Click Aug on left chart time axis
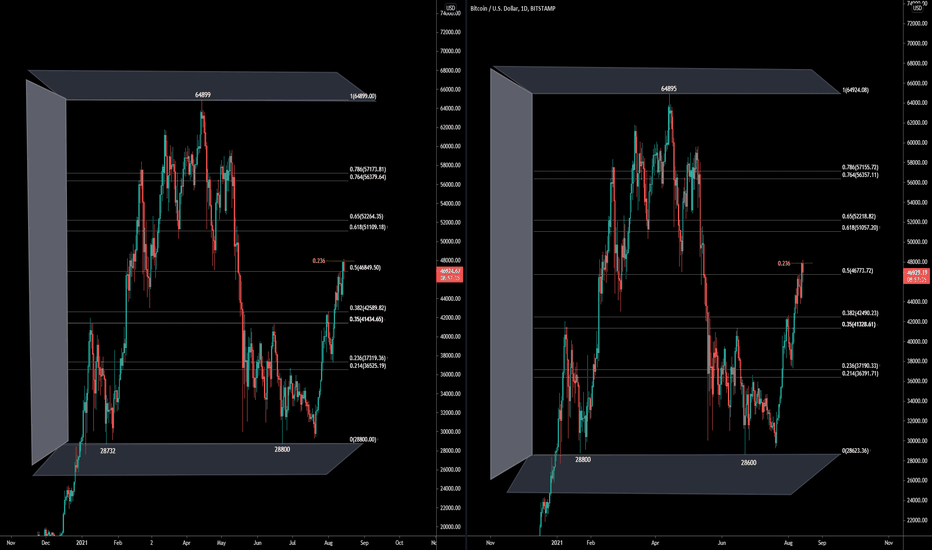 coord(329,543)
